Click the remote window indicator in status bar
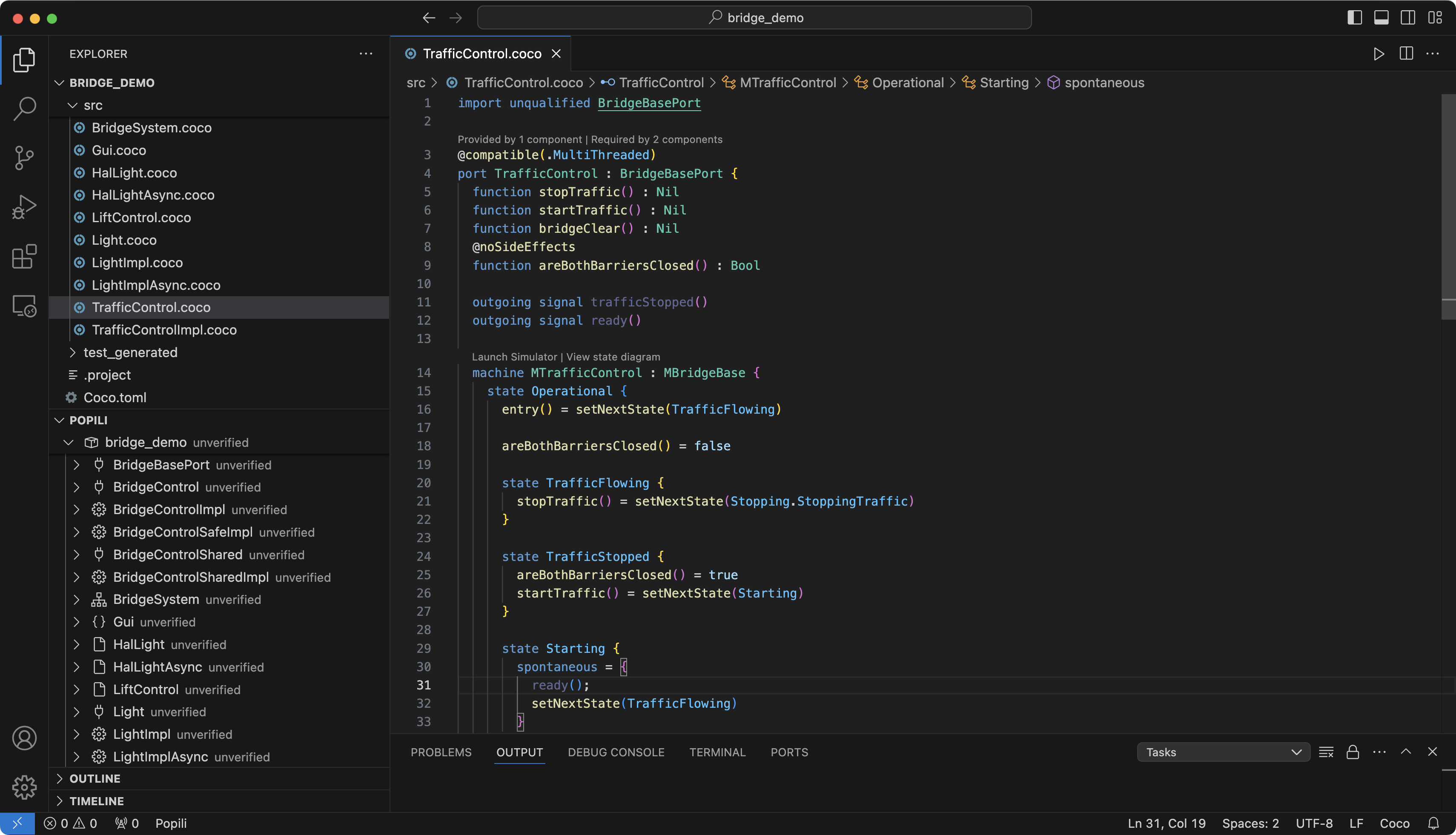Viewport: 1456px width, 835px height. click(17, 824)
